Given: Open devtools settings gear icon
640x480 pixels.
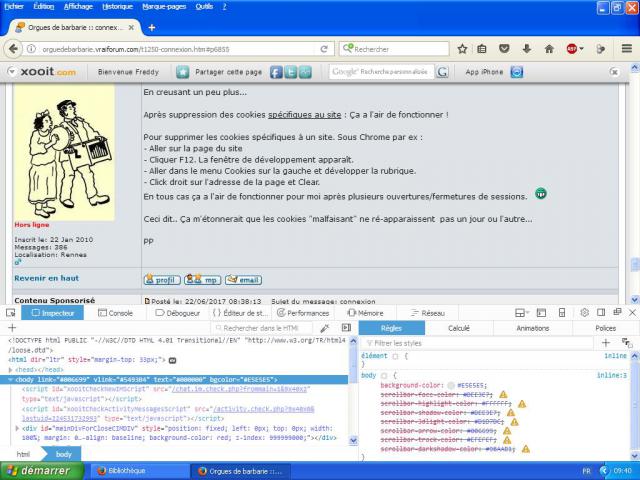Looking at the screenshot, I should (x=584, y=313).
